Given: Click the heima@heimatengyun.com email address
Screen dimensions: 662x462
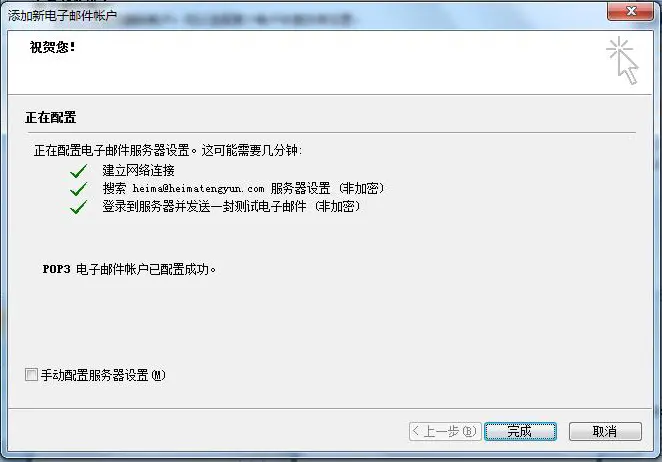Looking at the screenshot, I should click(198, 189).
